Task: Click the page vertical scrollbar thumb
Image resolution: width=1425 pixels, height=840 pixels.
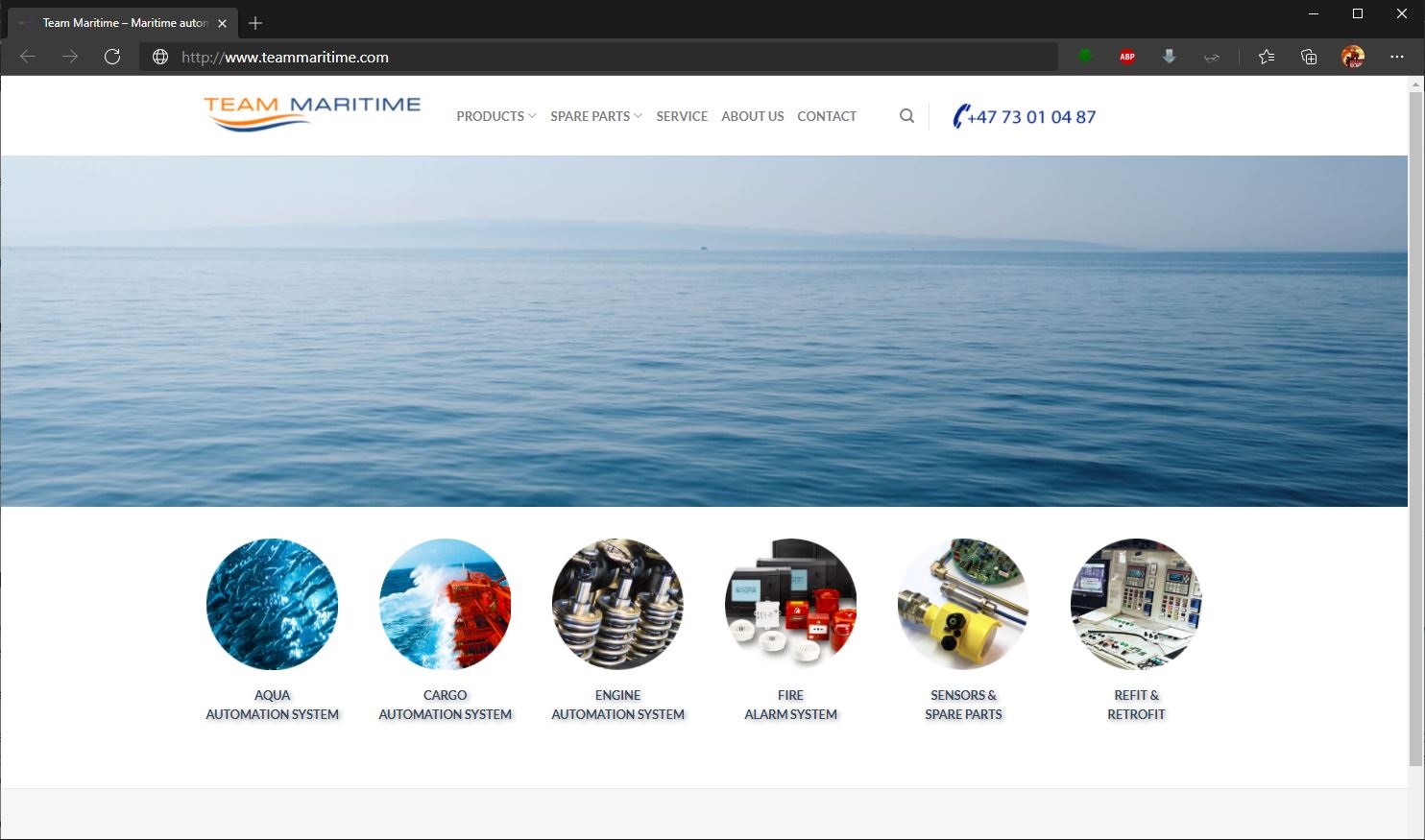Action: (1415, 427)
